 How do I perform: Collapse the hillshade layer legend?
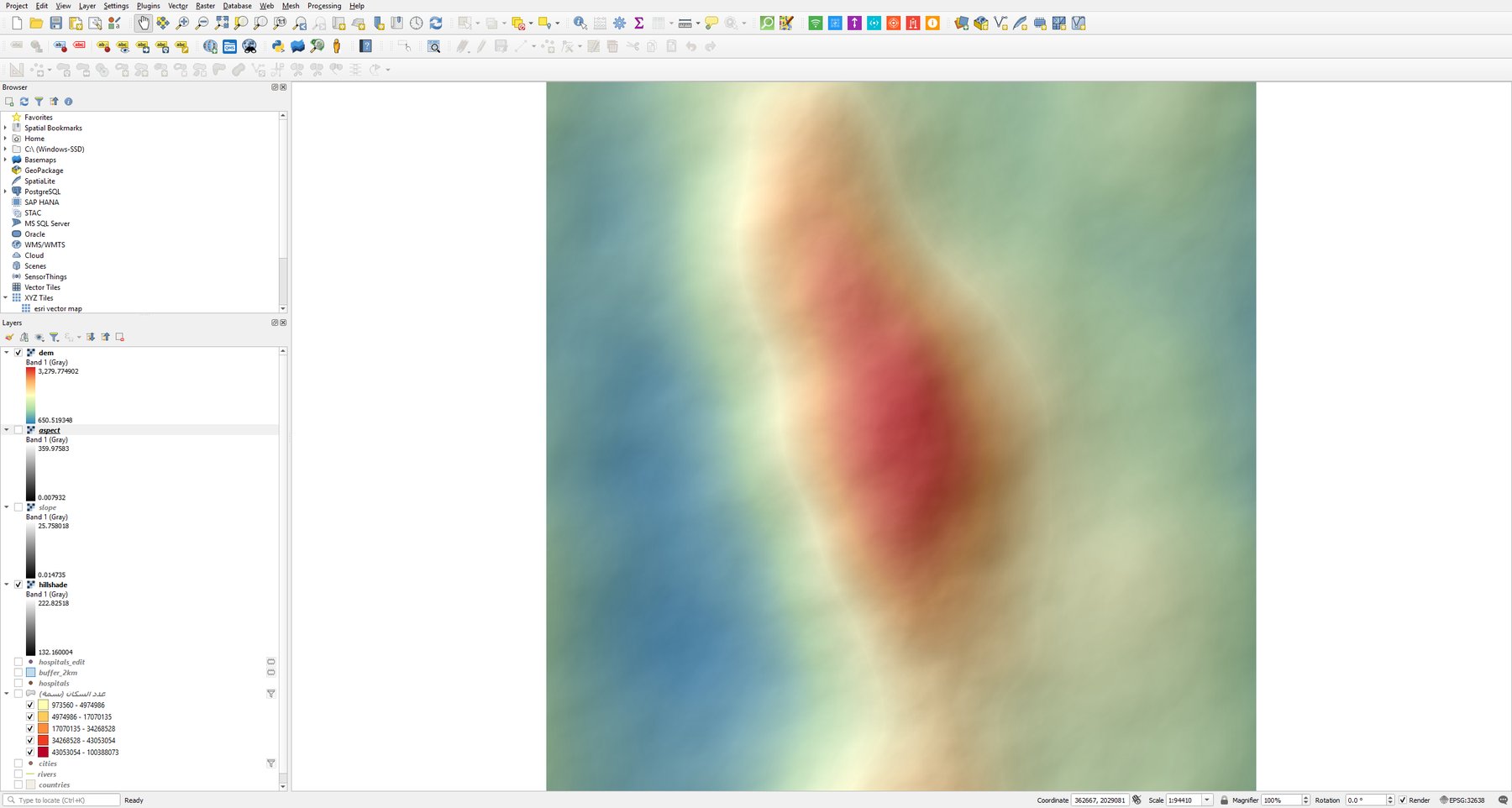(x=7, y=585)
